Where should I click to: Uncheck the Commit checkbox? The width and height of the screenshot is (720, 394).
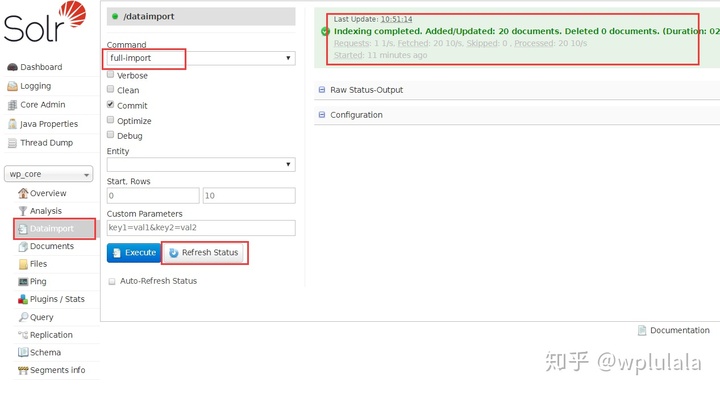(110, 104)
